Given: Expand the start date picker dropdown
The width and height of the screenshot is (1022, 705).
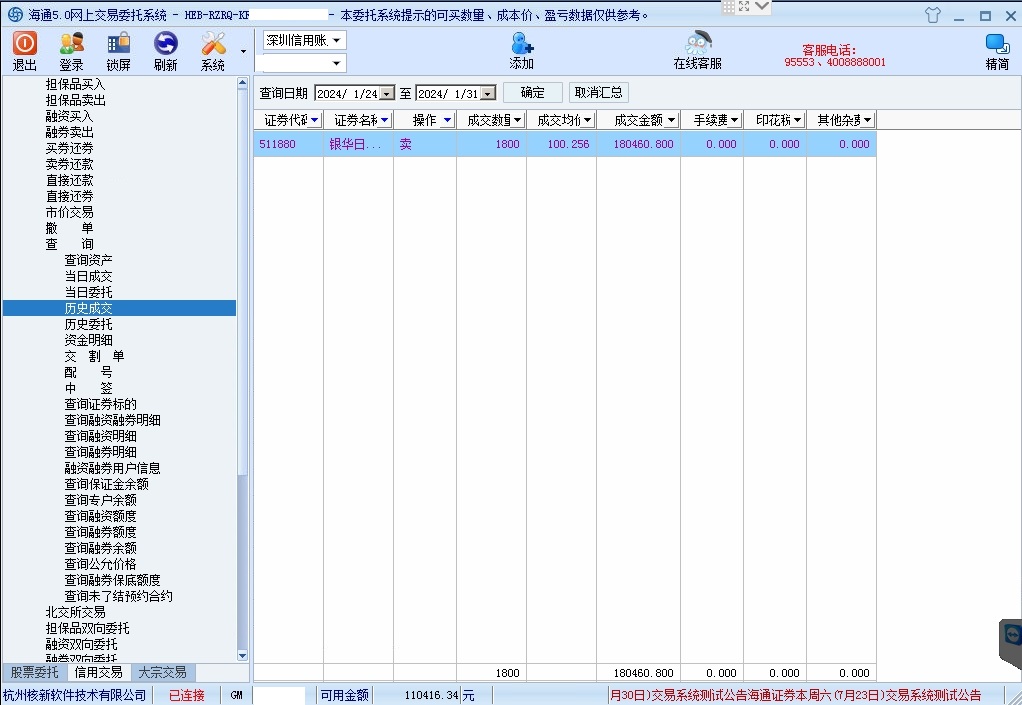Looking at the screenshot, I should [x=387, y=94].
